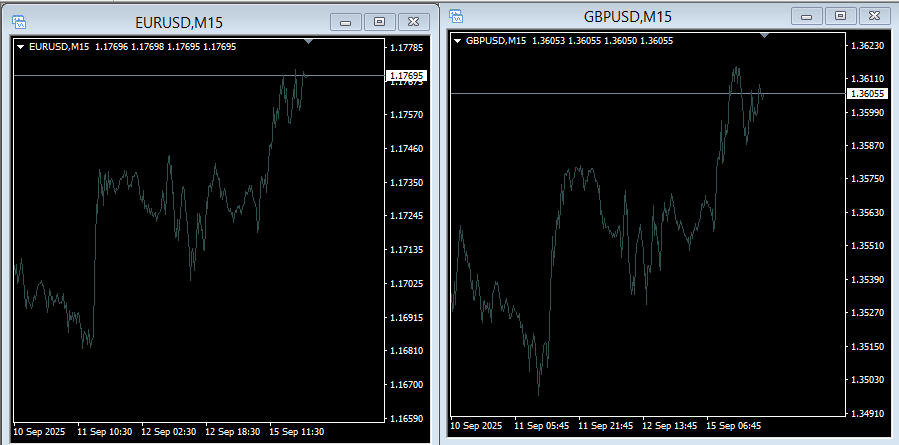This screenshot has height=445, width=899.
Task: Click the 1.35030 price on GBPUSD scale
Action: (x=868, y=379)
